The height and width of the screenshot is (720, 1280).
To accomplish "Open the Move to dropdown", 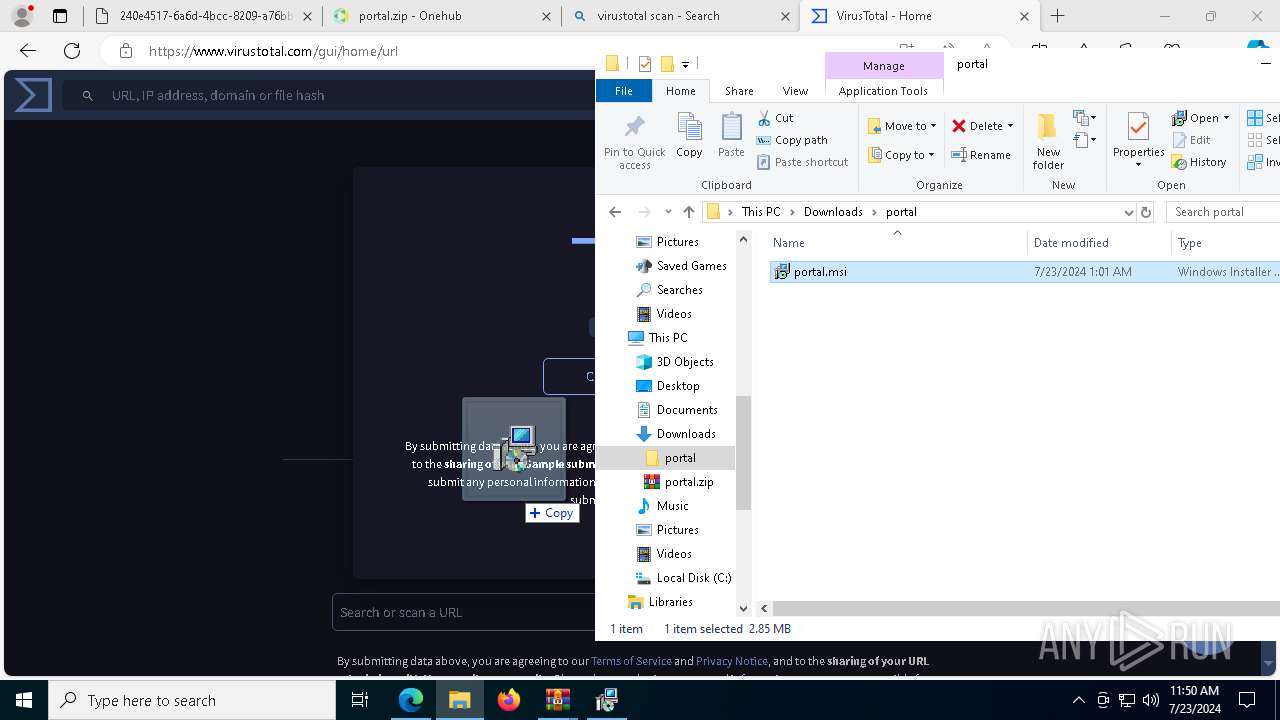I will (902, 126).
